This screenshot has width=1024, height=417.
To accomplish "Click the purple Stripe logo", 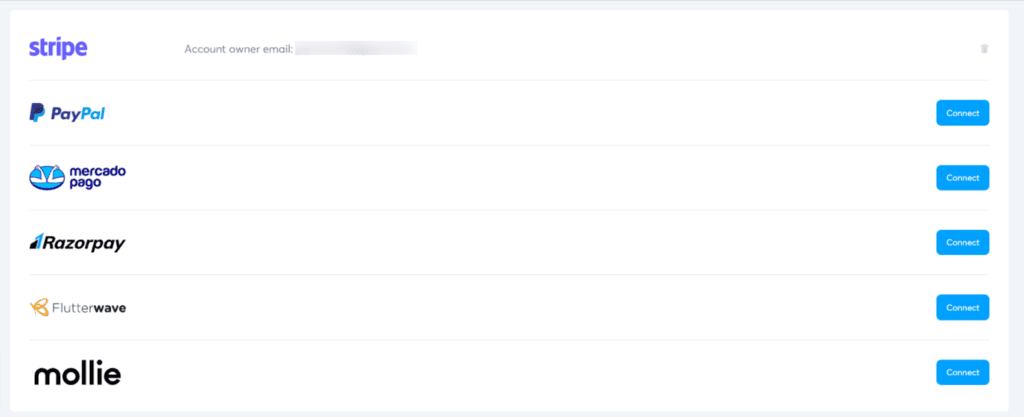I will (x=58, y=48).
